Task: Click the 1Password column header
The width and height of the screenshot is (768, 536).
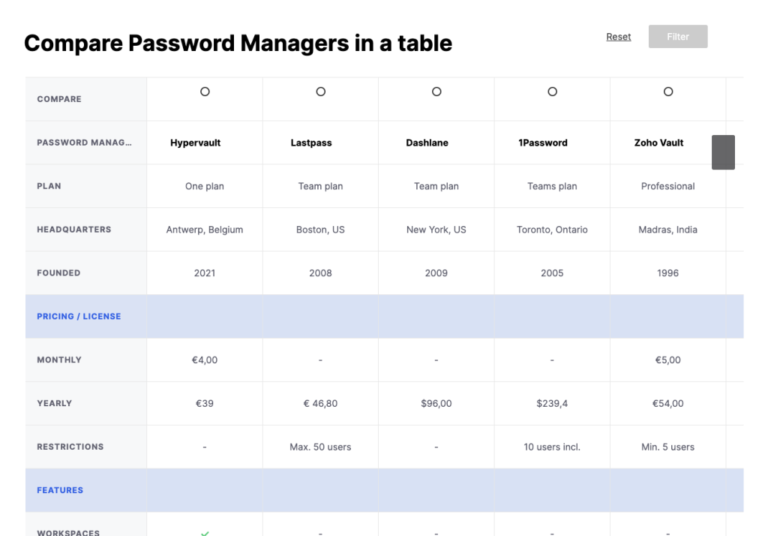Action: pos(543,143)
